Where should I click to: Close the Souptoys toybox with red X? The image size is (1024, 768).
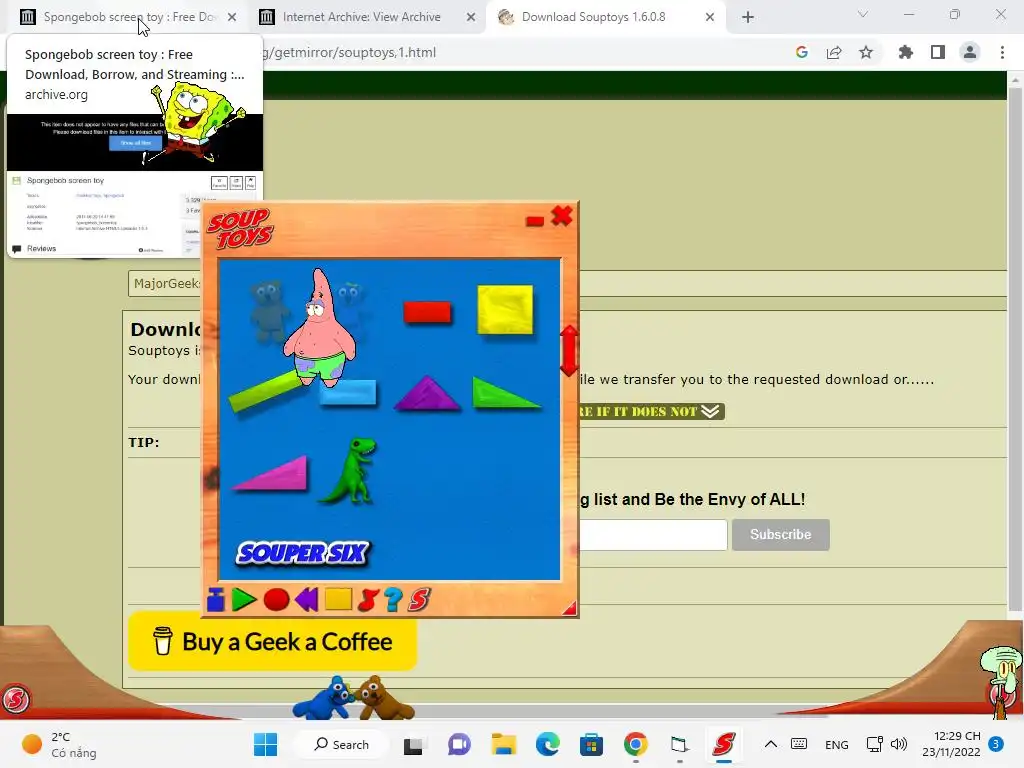(x=562, y=216)
